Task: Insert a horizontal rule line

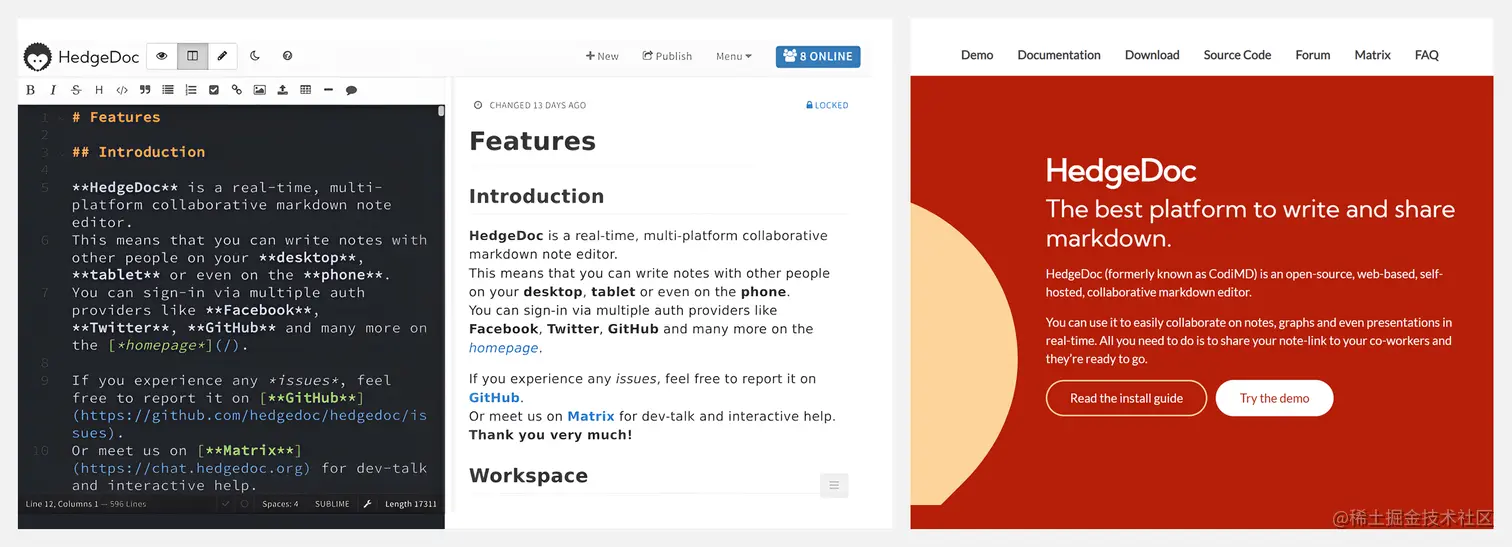Action: 328,90
